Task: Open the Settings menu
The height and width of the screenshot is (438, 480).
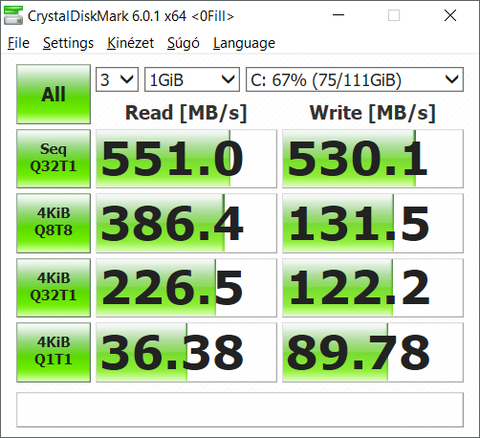Action: coord(68,43)
